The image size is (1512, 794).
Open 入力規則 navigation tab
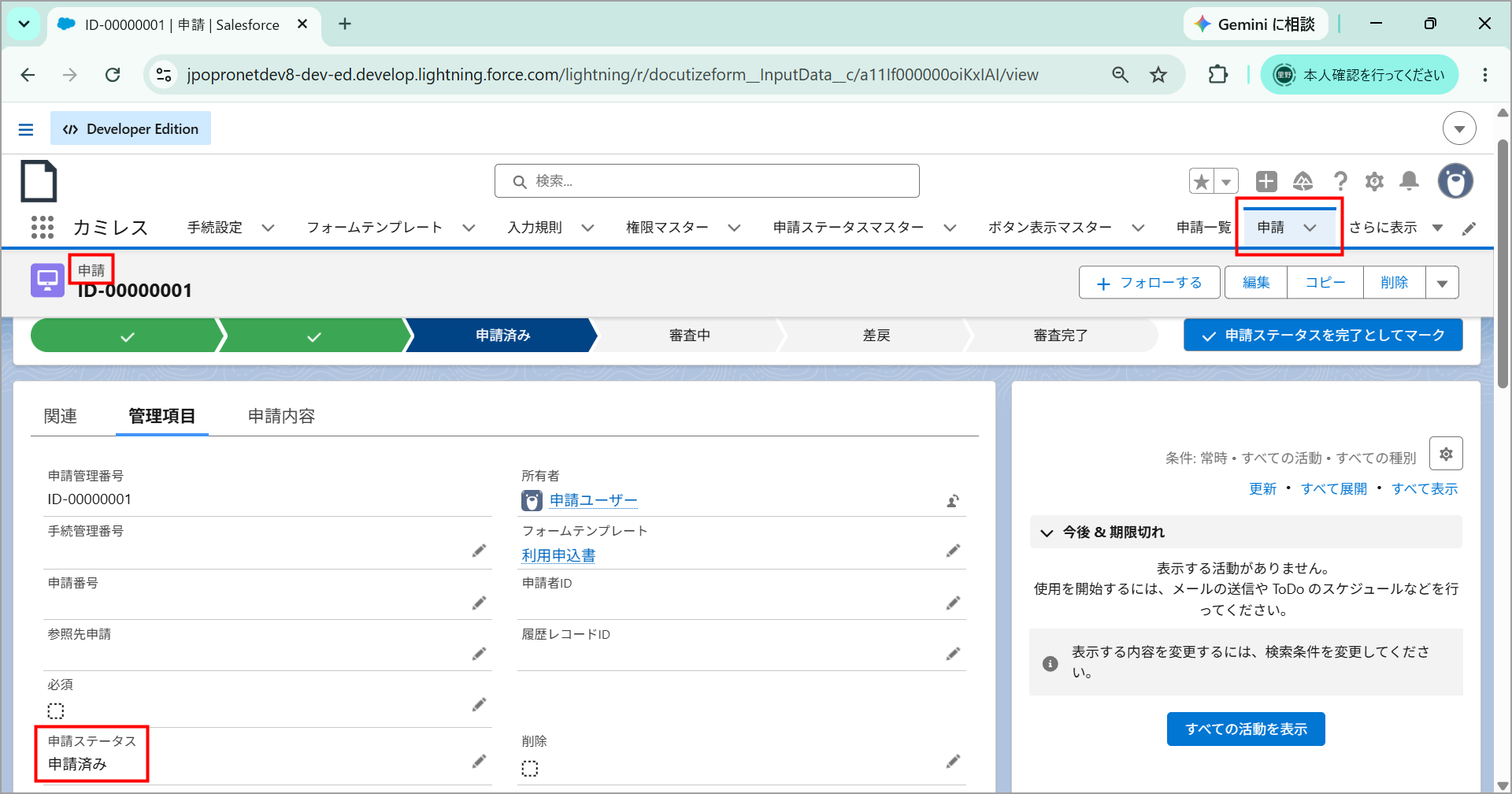(535, 228)
